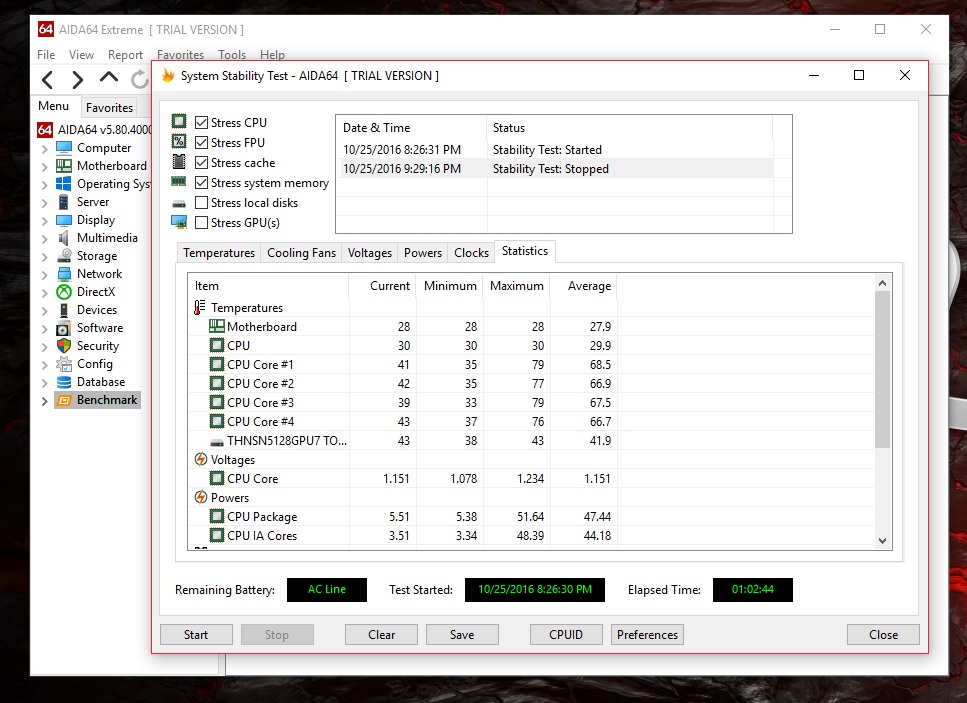Uncheck the Stress CPU checkbox

[x=201, y=123]
